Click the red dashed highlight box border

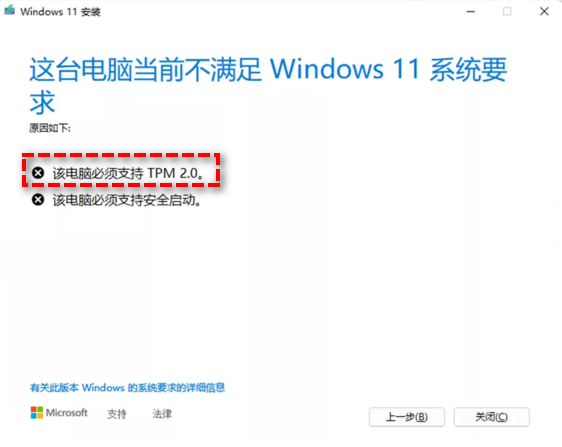coord(121,155)
